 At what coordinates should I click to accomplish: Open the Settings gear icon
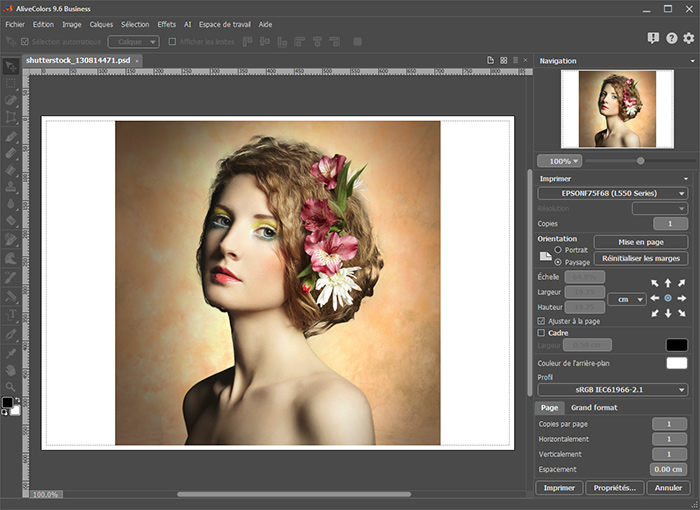[x=689, y=38]
